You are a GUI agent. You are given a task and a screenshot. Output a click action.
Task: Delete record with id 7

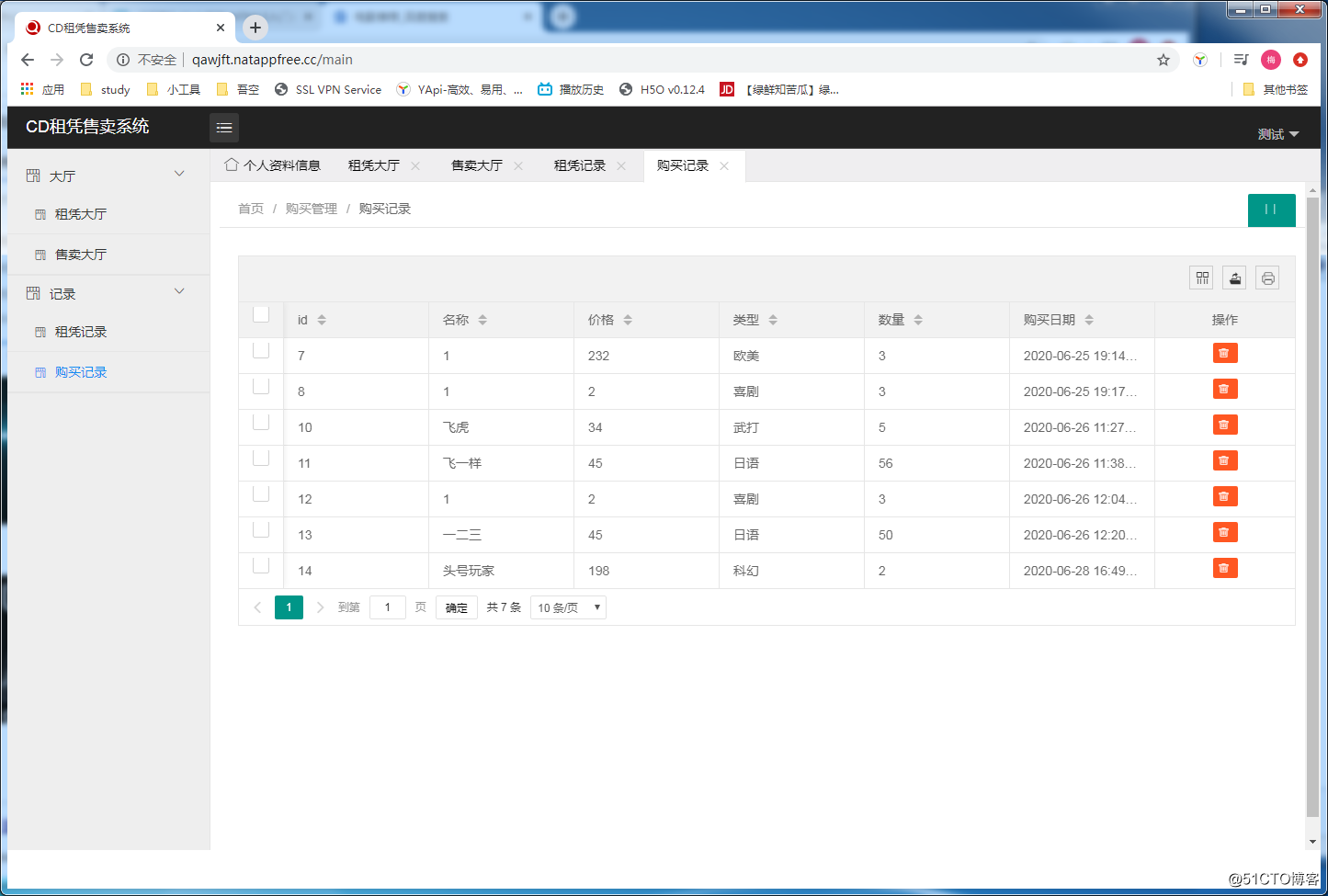pos(1225,353)
